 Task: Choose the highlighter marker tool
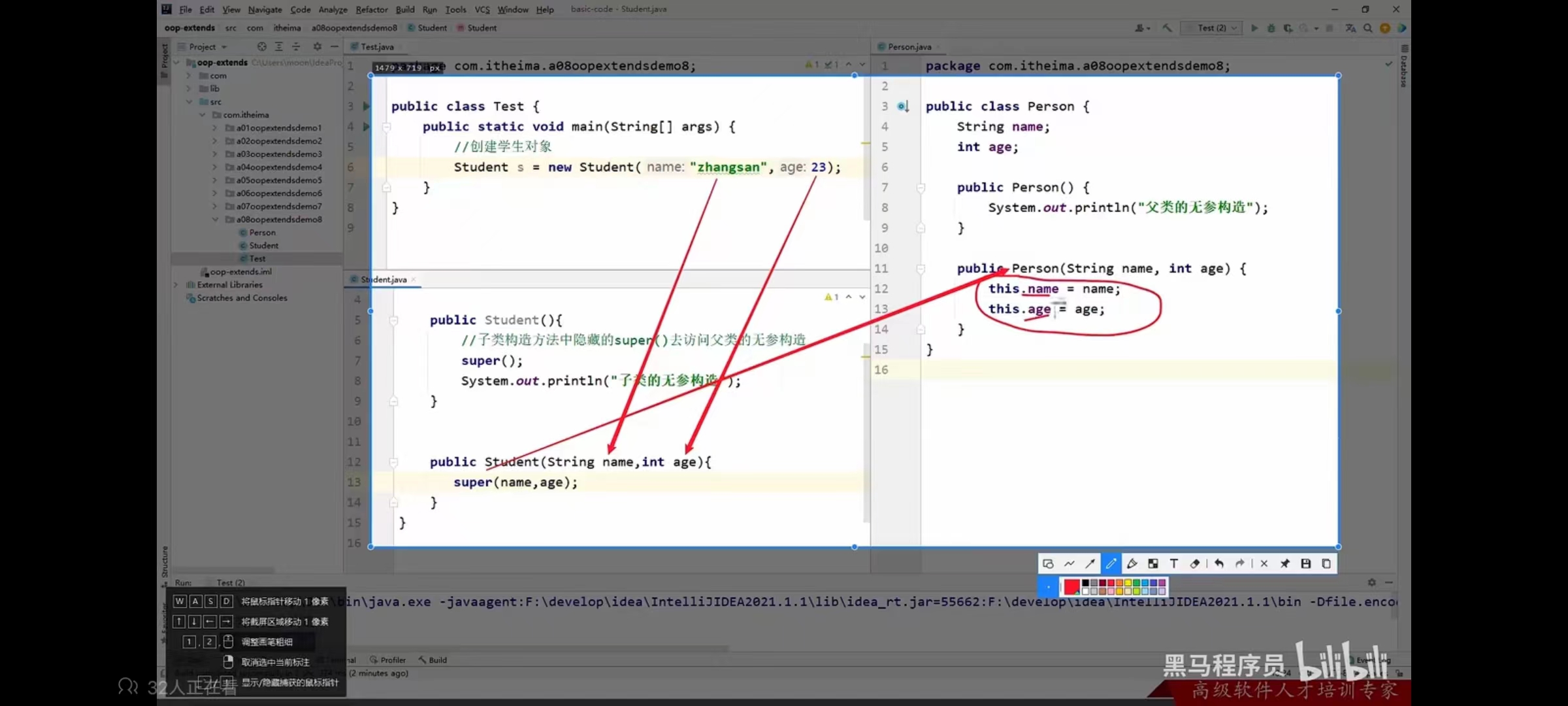click(x=1132, y=563)
